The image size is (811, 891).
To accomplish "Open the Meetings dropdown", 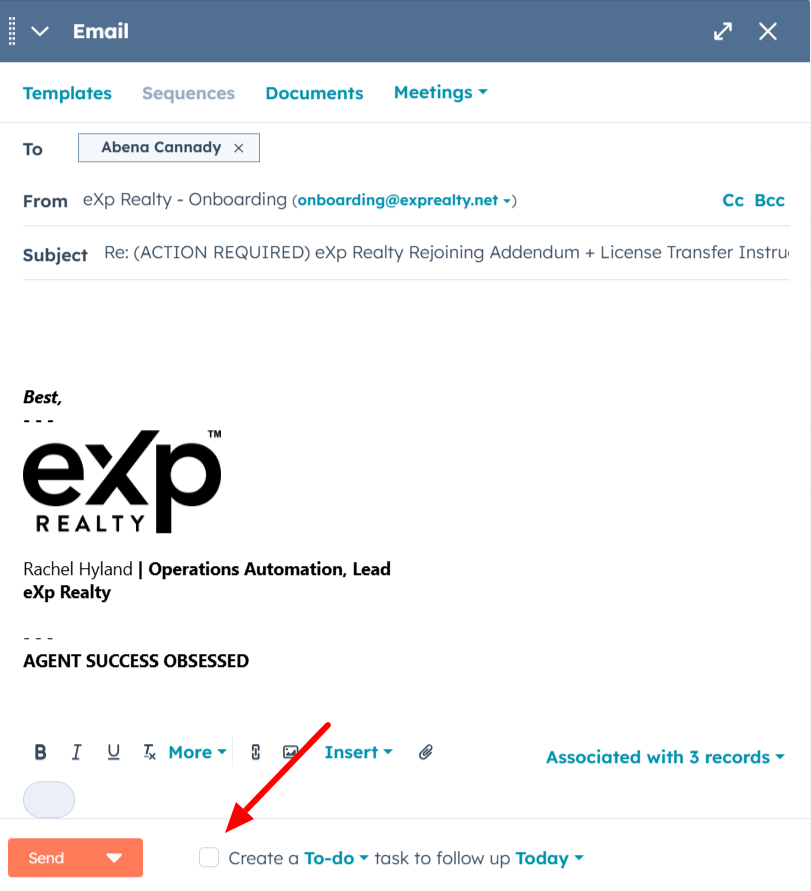I will coord(440,92).
